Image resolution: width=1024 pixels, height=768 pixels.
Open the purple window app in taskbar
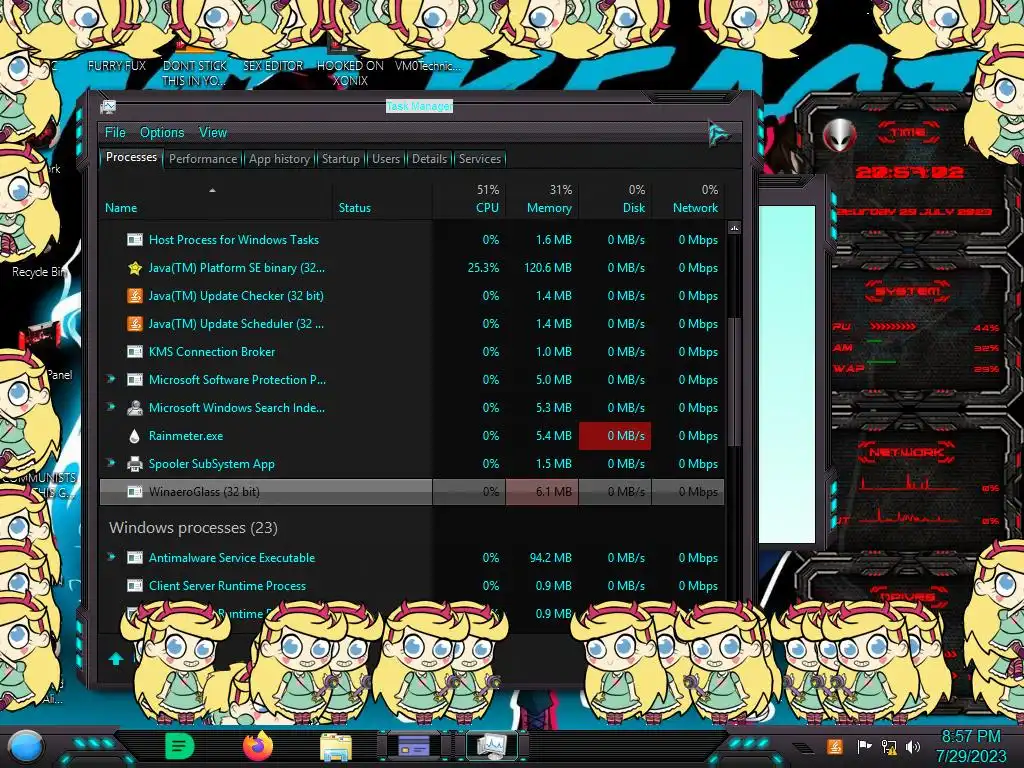click(x=414, y=746)
